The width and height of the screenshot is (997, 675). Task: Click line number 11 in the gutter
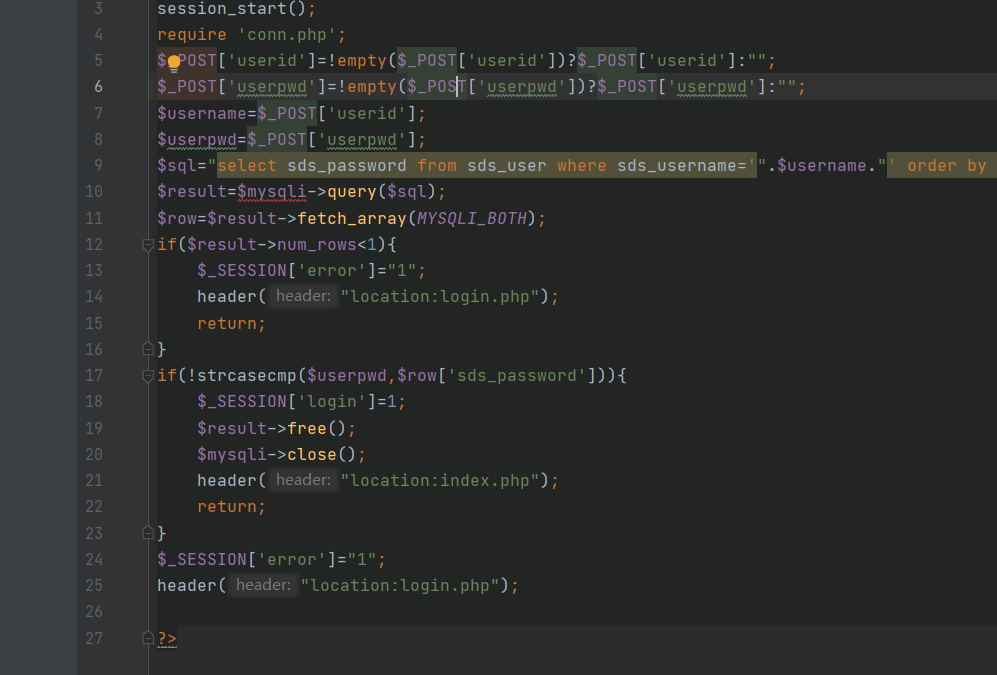93,219
